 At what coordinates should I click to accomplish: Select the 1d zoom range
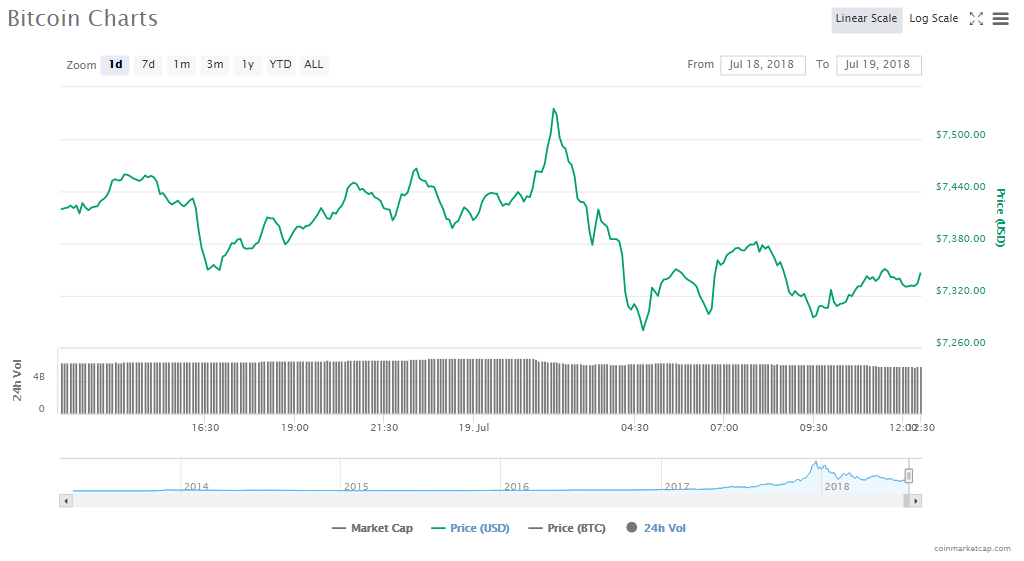115,65
